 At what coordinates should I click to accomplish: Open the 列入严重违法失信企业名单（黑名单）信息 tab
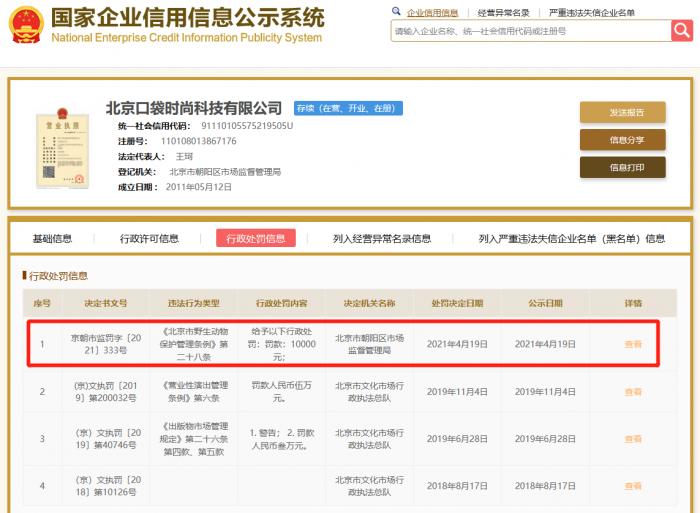click(571, 238)
